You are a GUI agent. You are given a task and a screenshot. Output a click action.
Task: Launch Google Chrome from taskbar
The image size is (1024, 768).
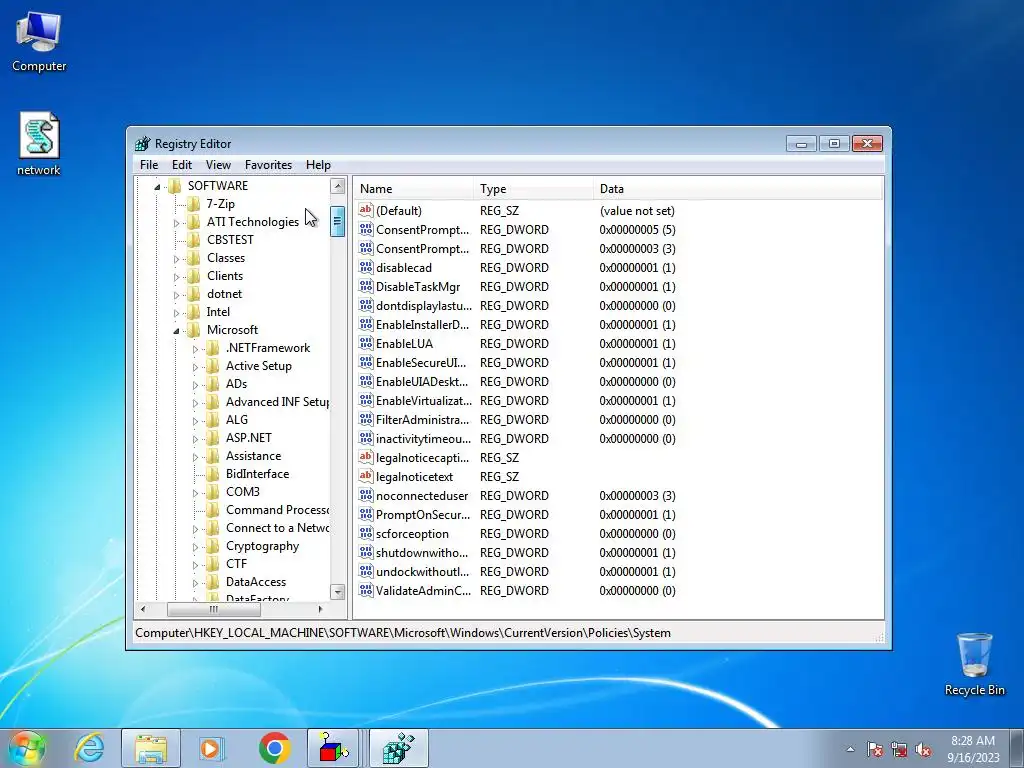pyautogui.click(x=274, y=748)
